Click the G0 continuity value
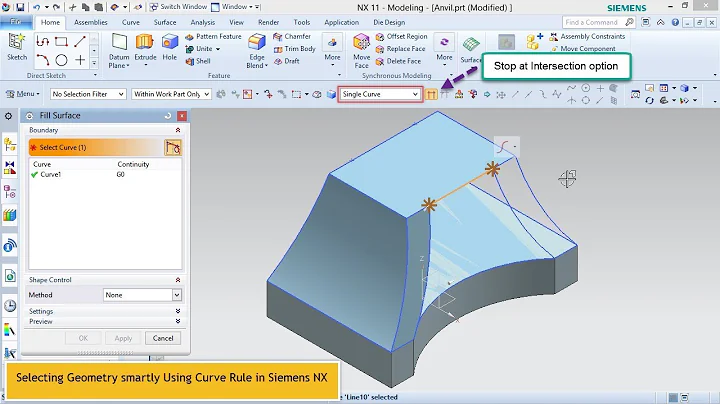This screenshot has width=720, height=404. 120,174
